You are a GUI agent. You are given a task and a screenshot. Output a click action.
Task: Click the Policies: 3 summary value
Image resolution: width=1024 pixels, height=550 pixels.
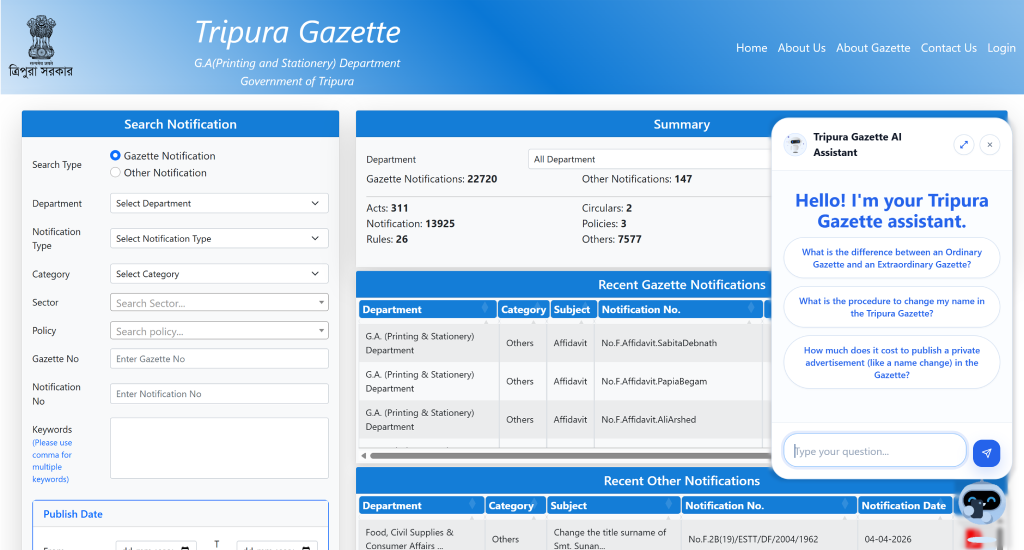click(x=604, y=223)
